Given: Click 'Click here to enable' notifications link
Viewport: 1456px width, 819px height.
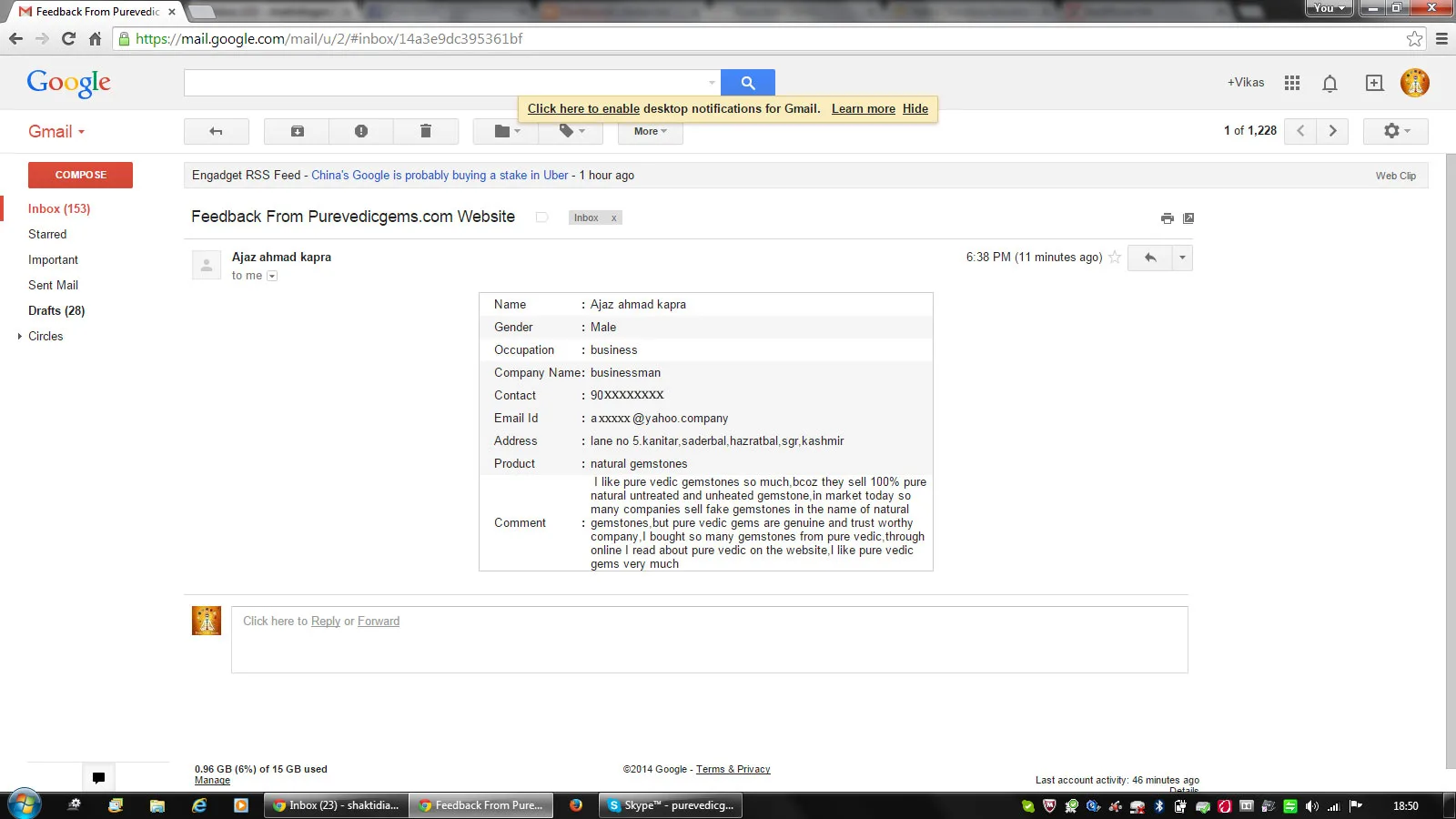Looking at the screenshot, I should coord(583,108).
